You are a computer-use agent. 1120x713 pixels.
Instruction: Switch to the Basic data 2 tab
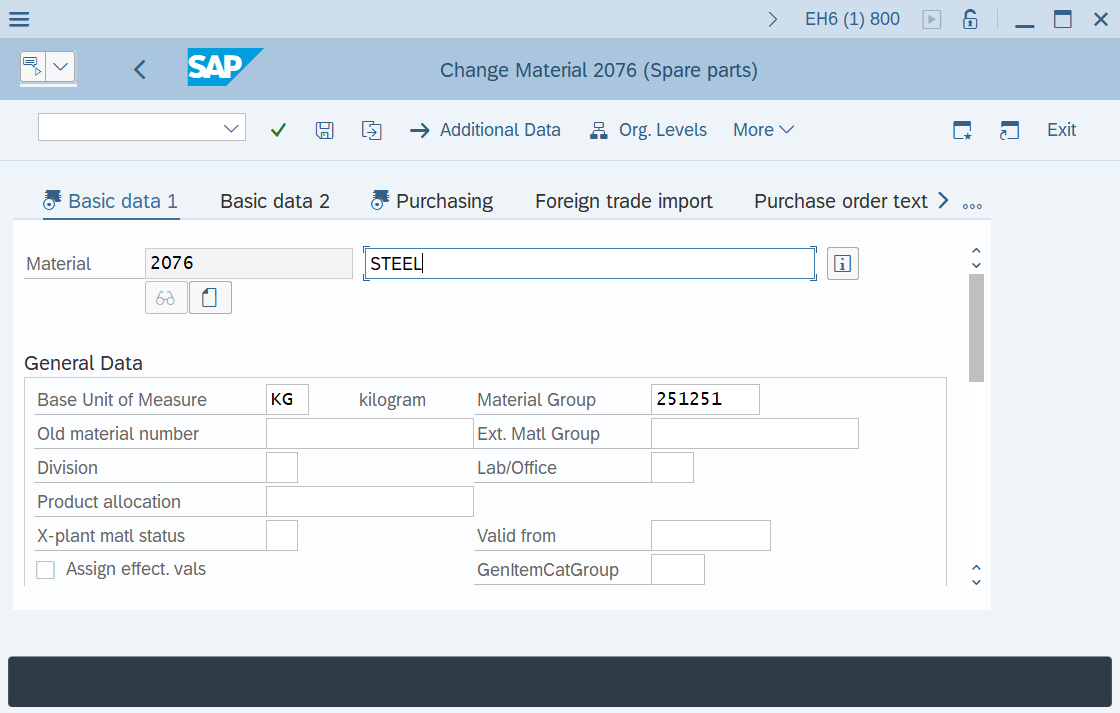click(275, 201)
